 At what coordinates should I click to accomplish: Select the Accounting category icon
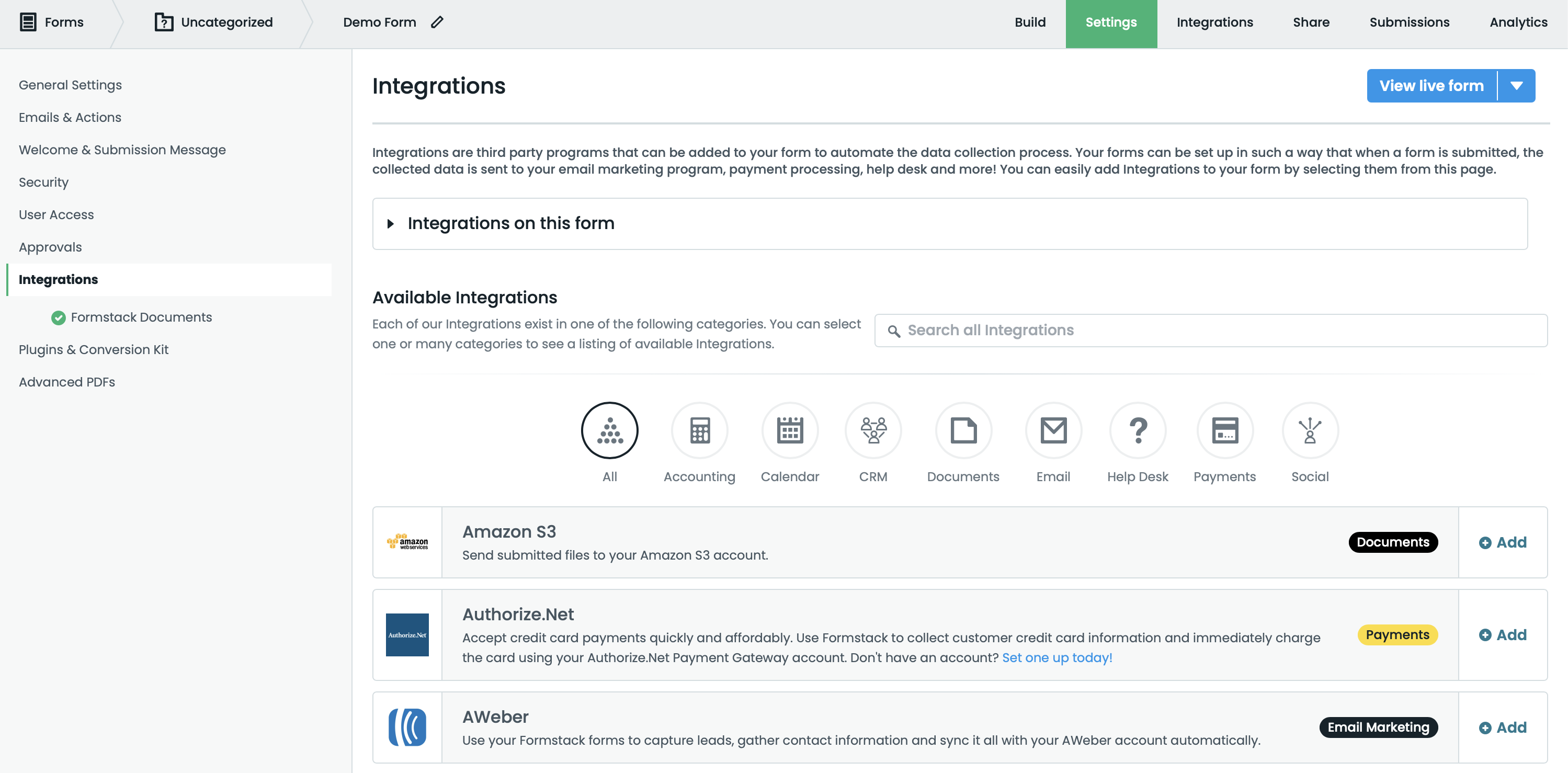(699, 430)
